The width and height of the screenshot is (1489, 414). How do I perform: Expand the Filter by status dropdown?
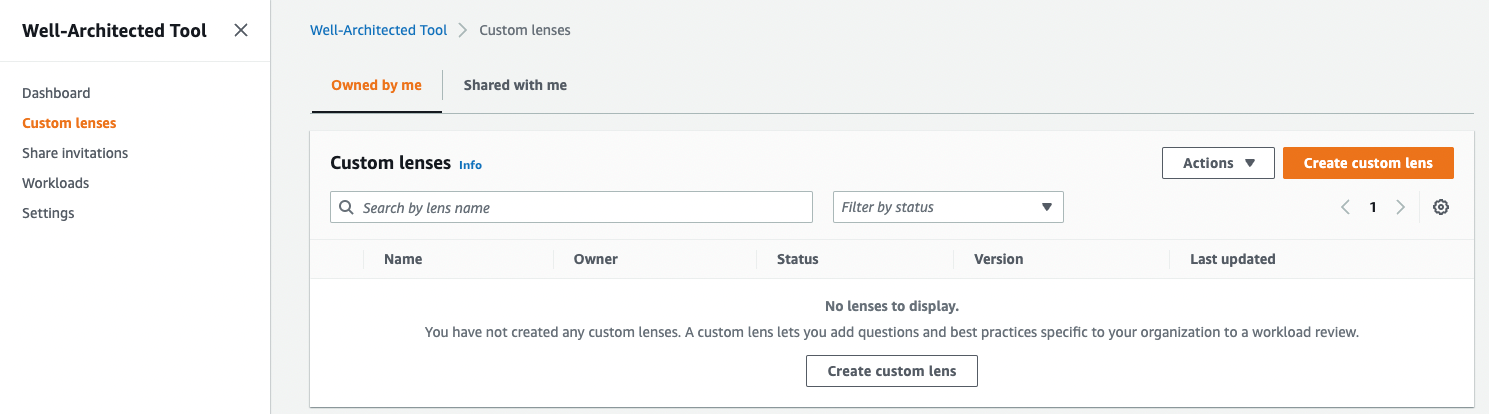[948, 207]
